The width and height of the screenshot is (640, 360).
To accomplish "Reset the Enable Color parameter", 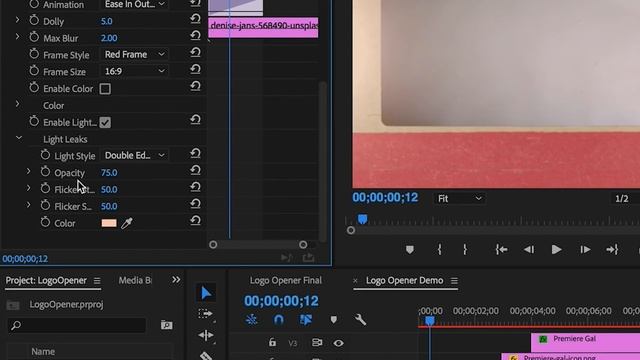I will point(195,86).
